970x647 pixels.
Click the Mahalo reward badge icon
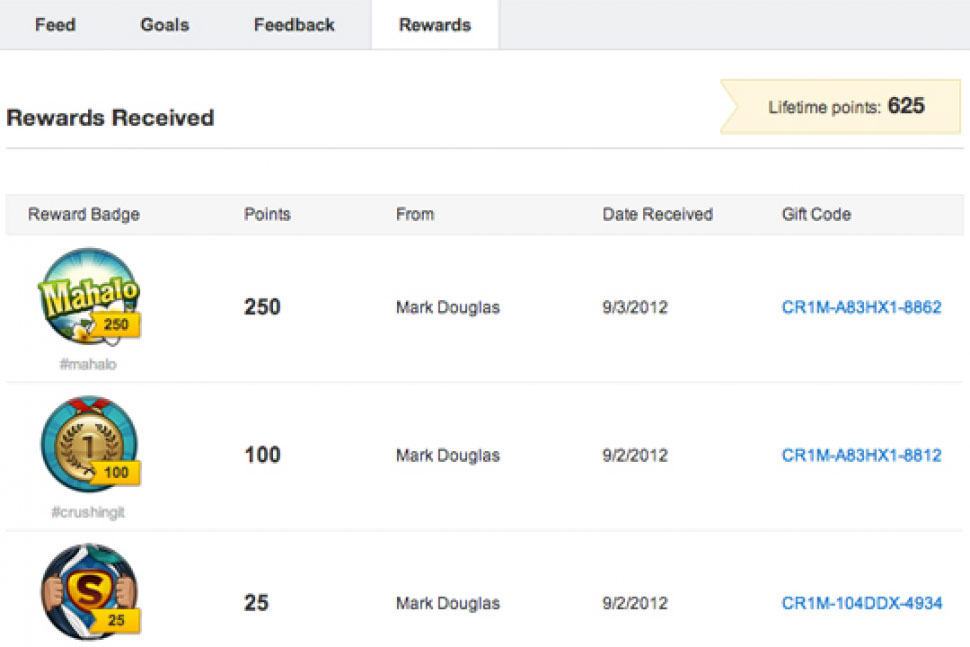[x=89, y=298]
